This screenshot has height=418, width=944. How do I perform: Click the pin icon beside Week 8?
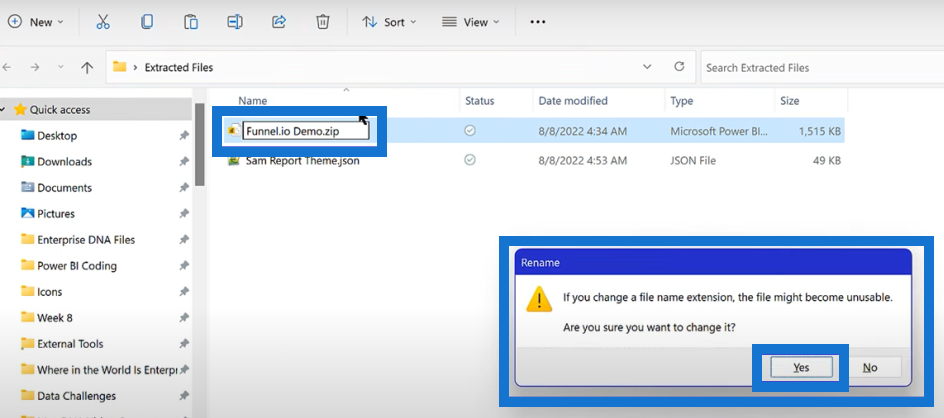pyautogui.click(x=184, y=317)
